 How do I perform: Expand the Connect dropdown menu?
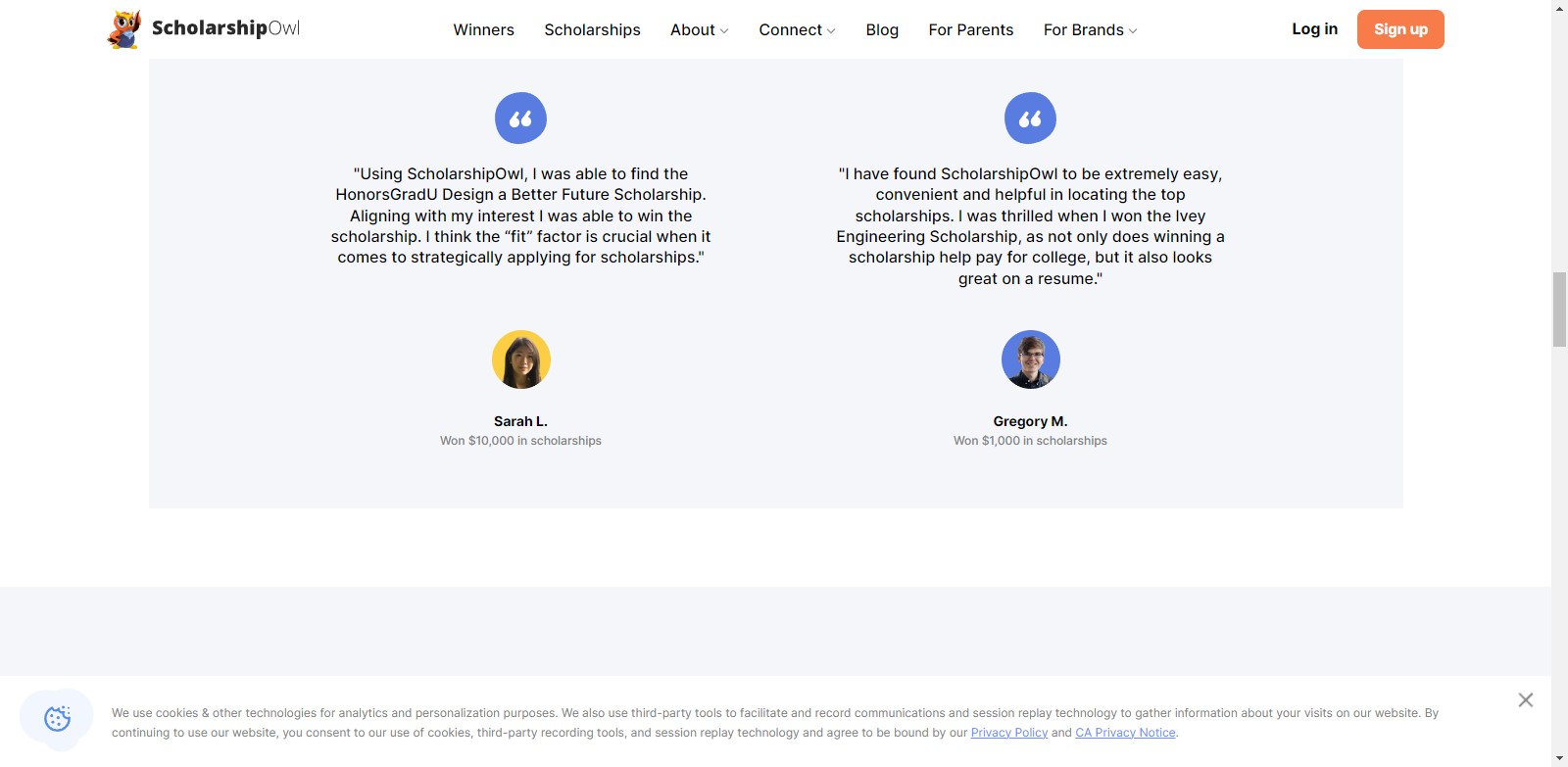(796, 30)
